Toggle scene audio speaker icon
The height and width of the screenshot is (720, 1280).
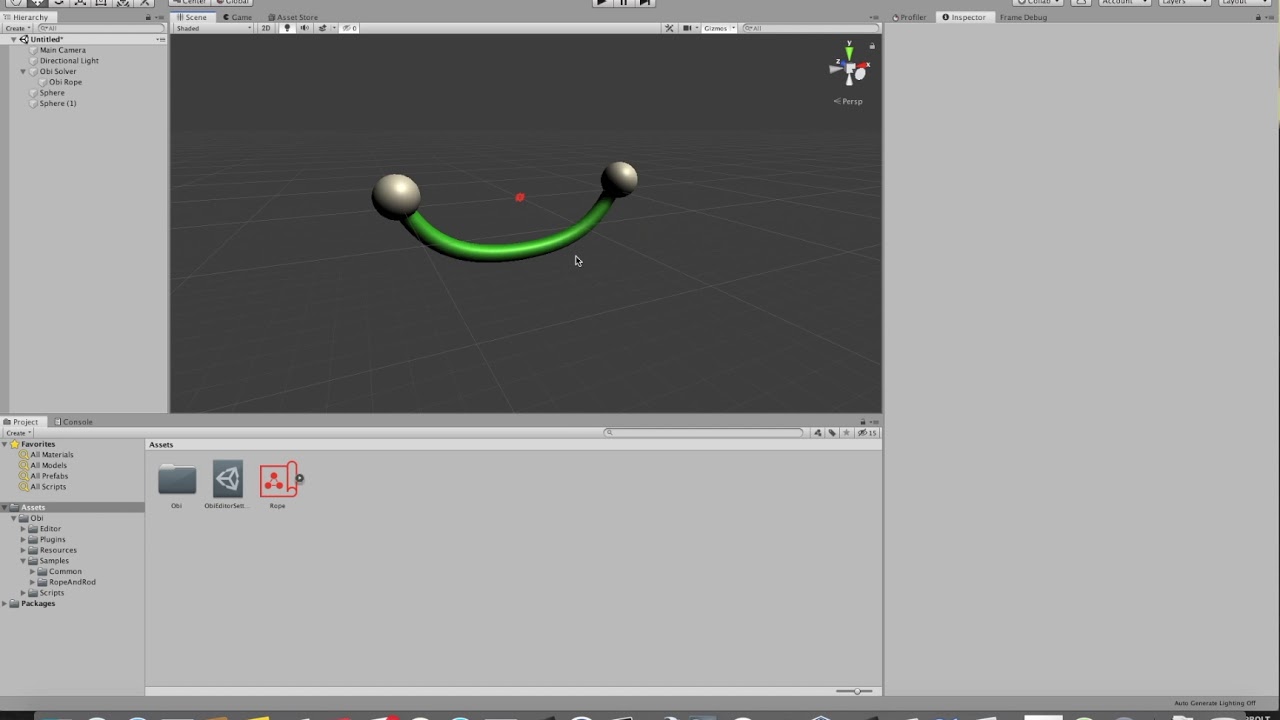(304, 28)
